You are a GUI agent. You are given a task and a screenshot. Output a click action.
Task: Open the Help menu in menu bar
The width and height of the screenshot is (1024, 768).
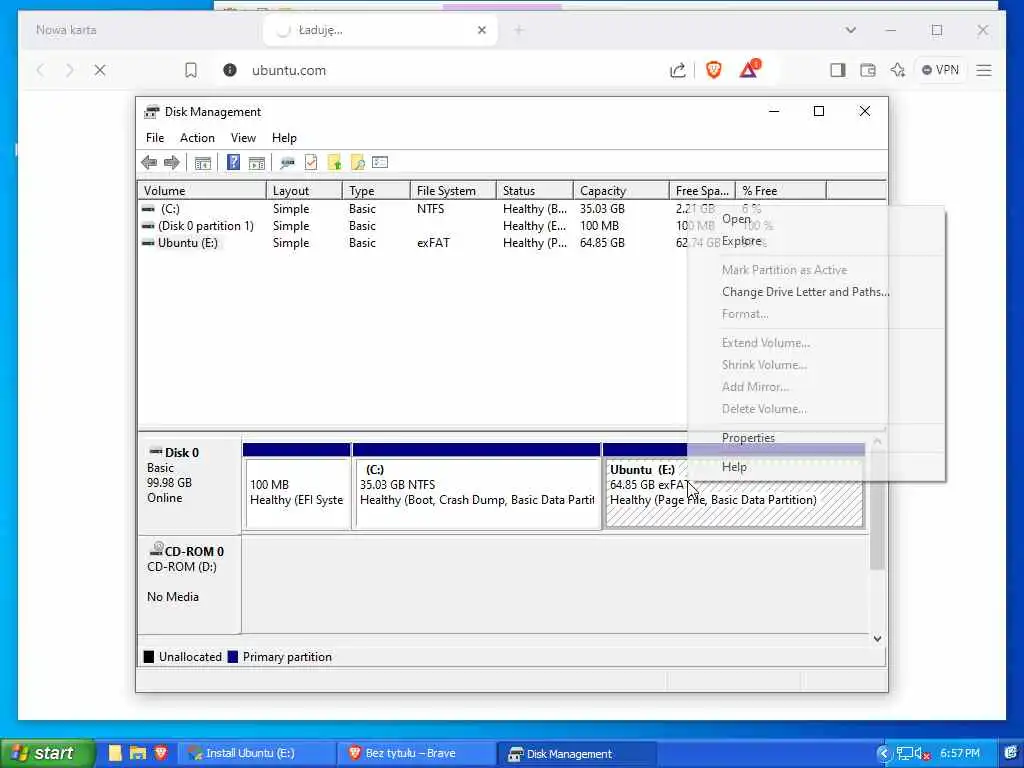(x=284, y=138)
